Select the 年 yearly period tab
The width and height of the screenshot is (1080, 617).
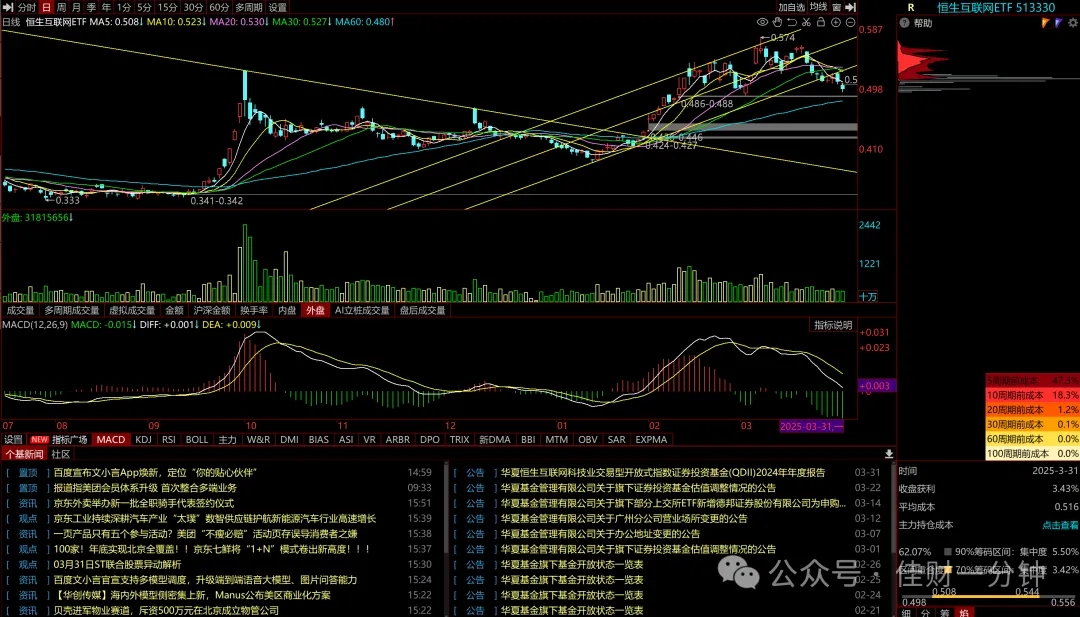(106, 7)
